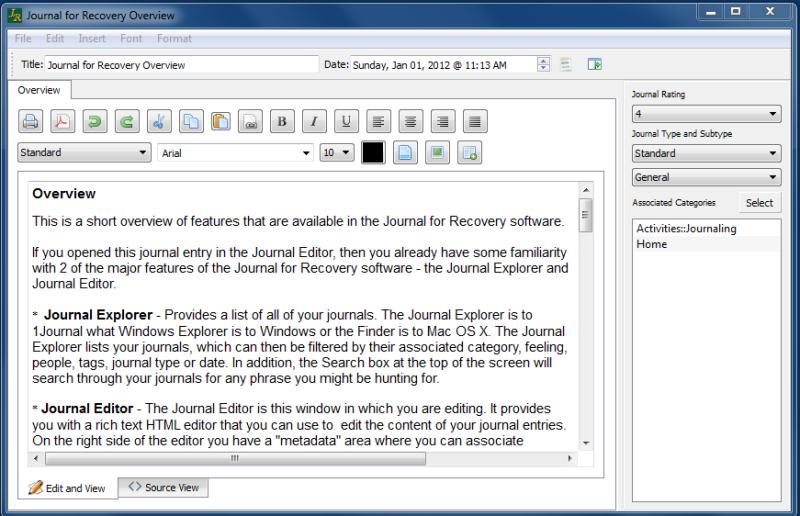Open the Insert menu

pos(92,39)
